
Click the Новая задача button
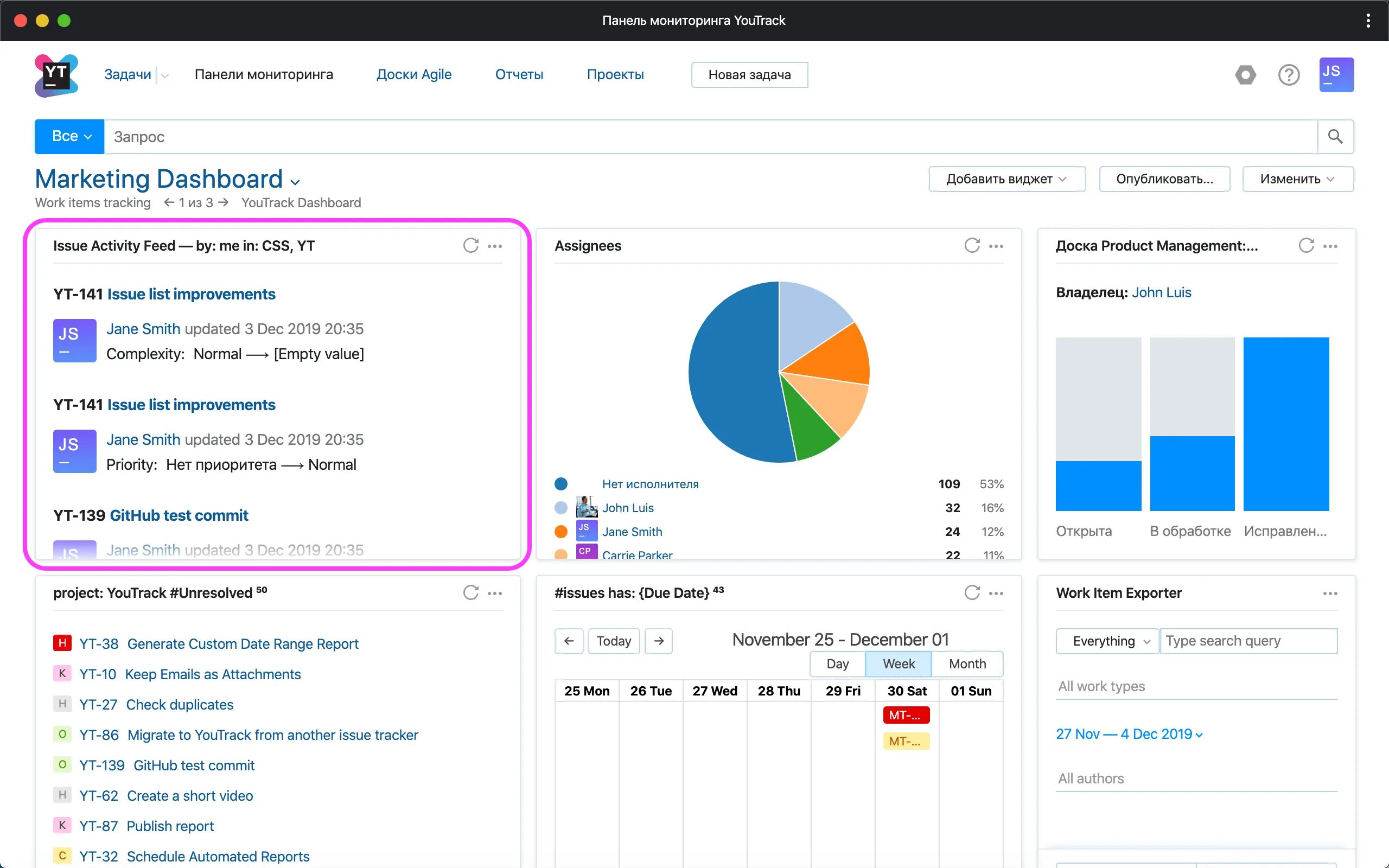pos(749,75)
